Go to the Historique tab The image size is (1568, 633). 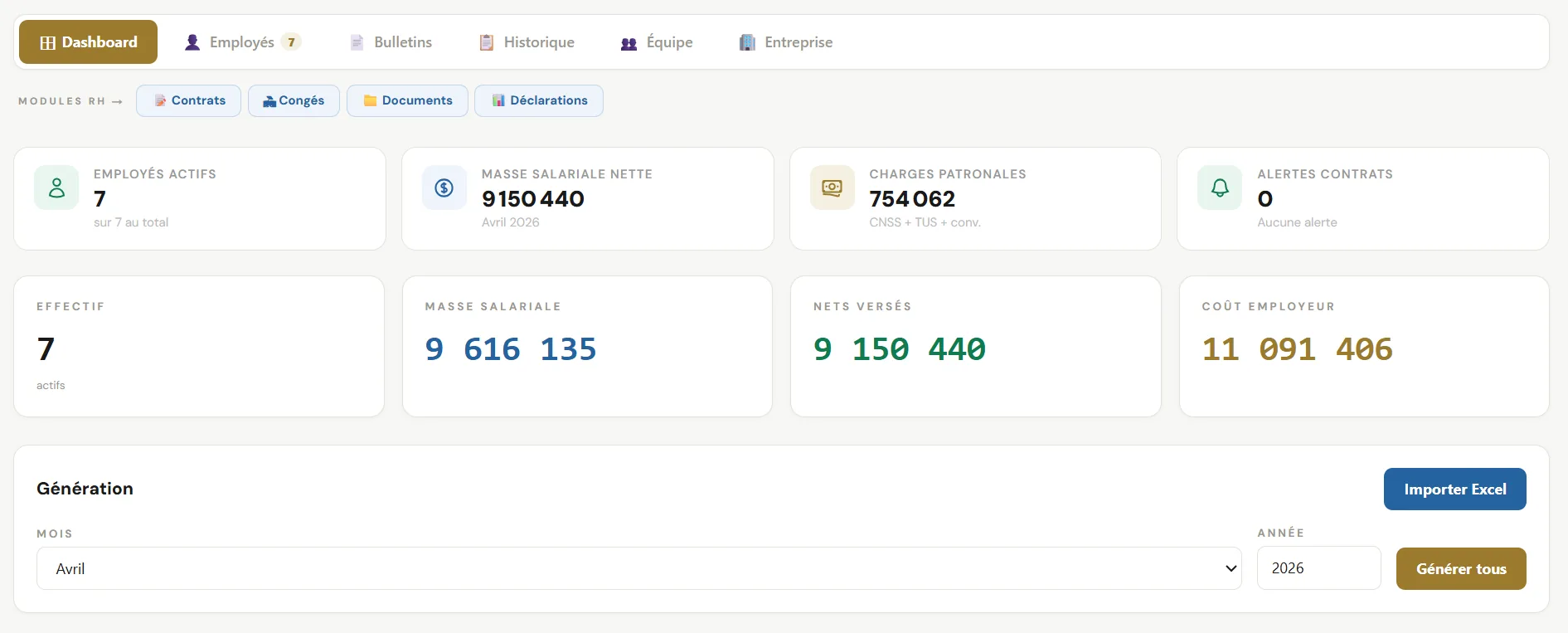point(527,42)
